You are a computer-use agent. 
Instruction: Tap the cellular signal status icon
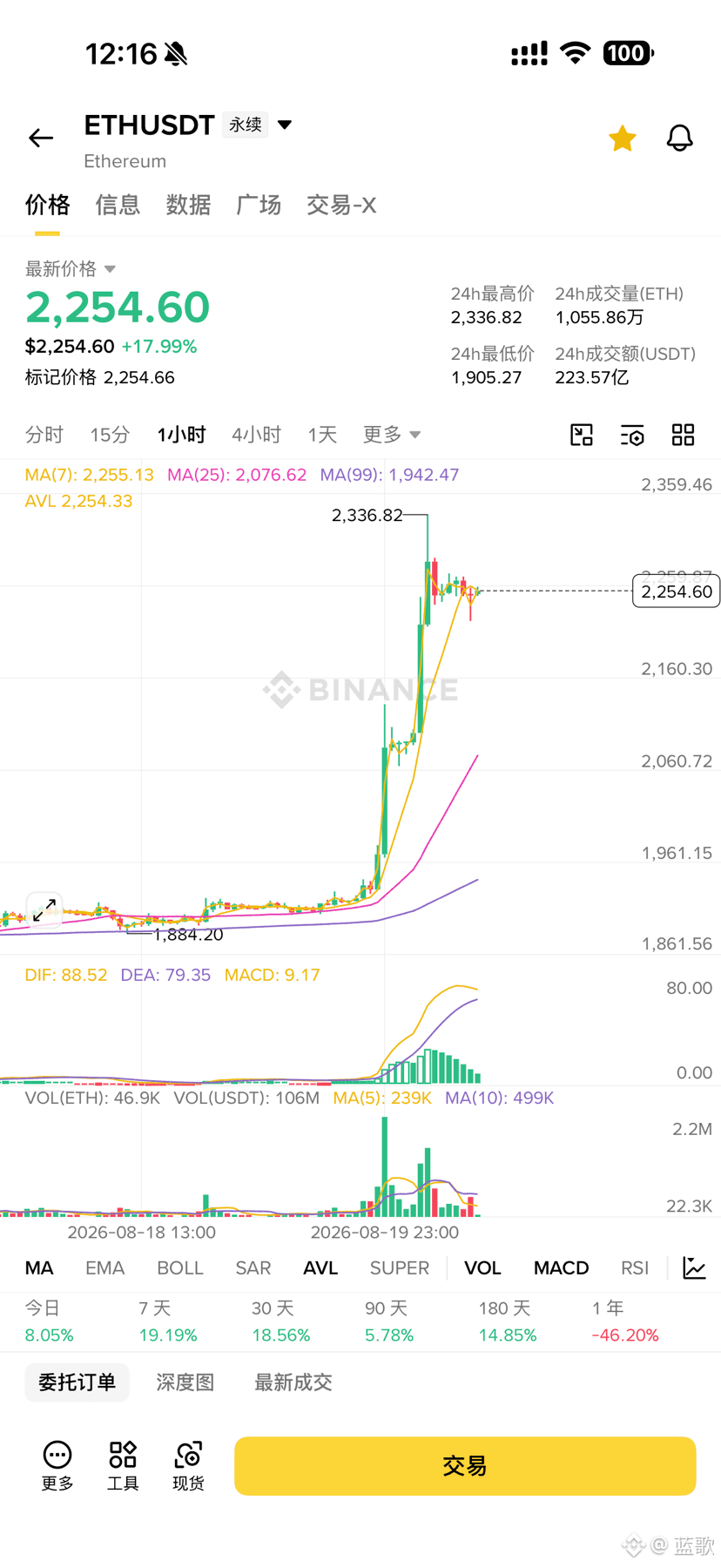[529, 53]
